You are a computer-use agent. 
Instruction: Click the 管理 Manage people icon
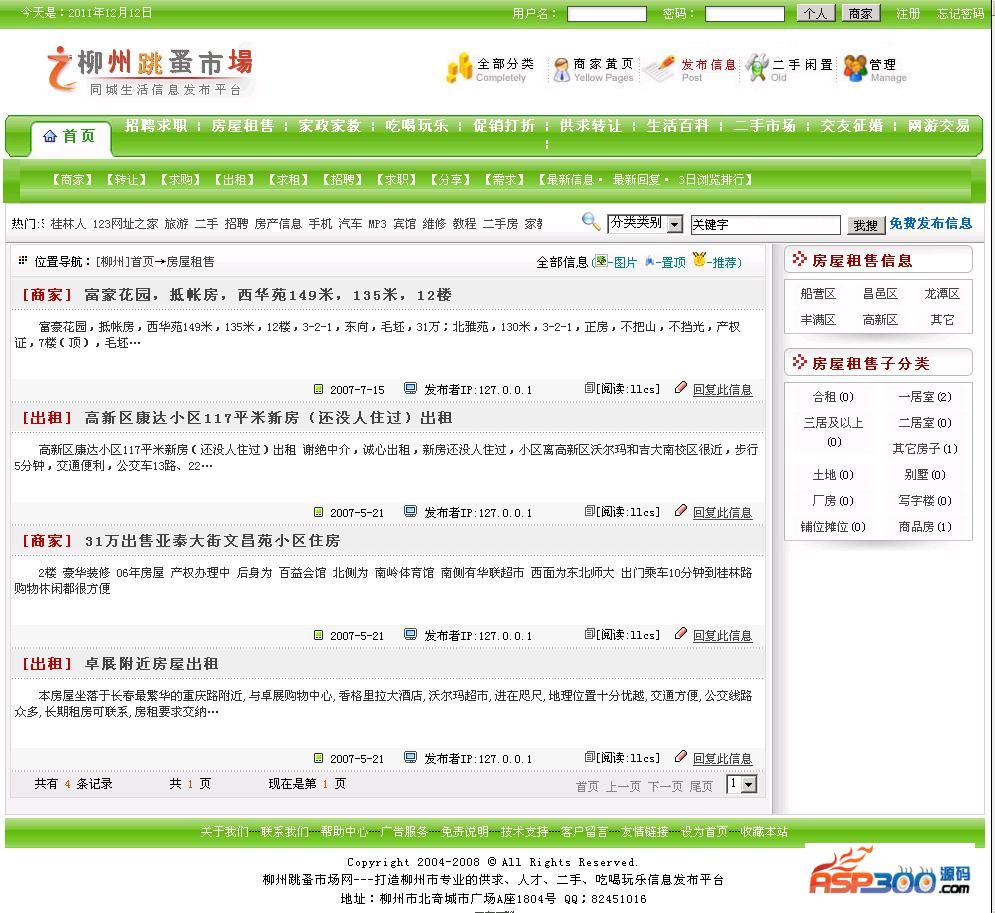coord(855,69)
